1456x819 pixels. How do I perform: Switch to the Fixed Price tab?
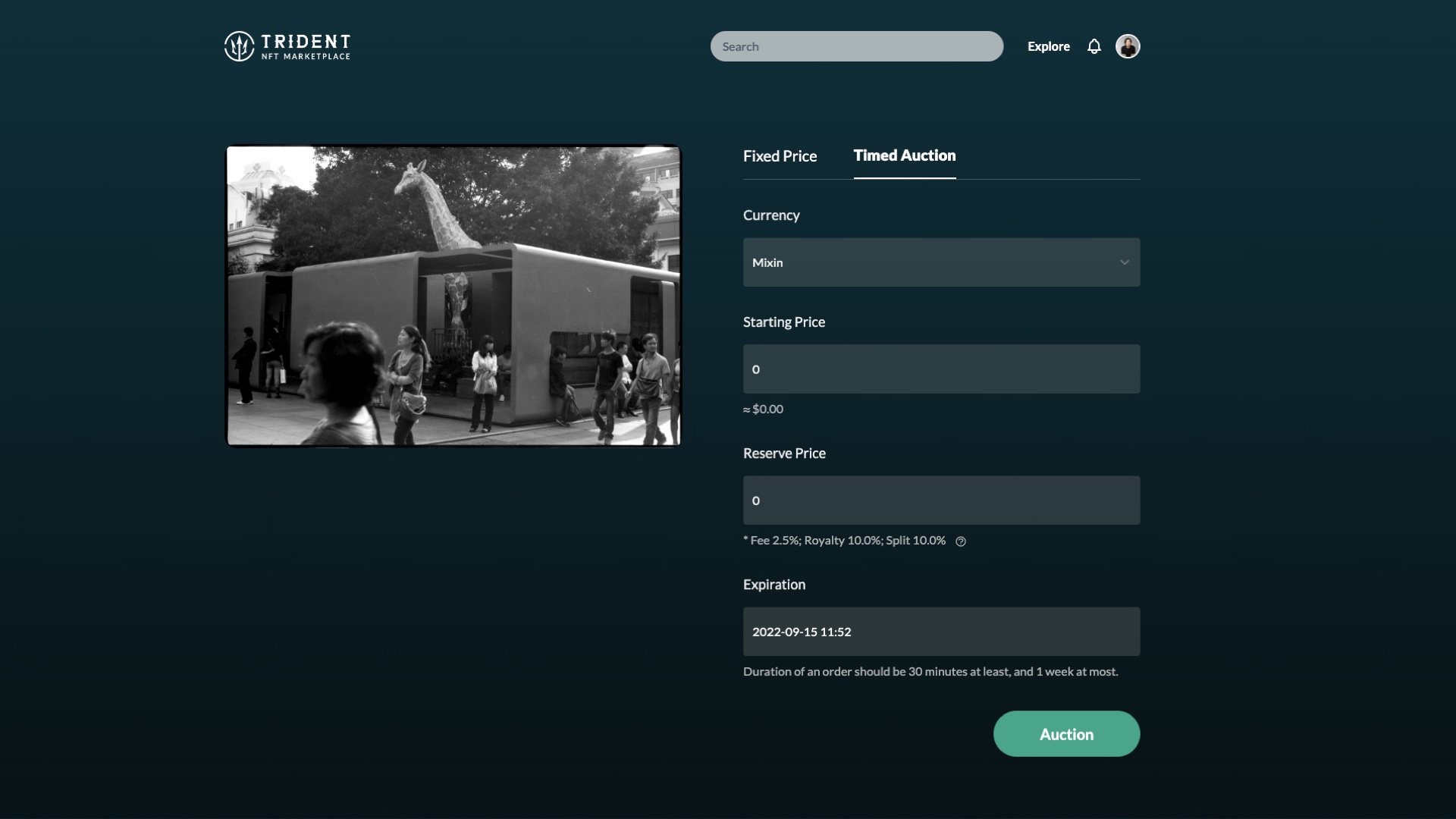(780, 156)
